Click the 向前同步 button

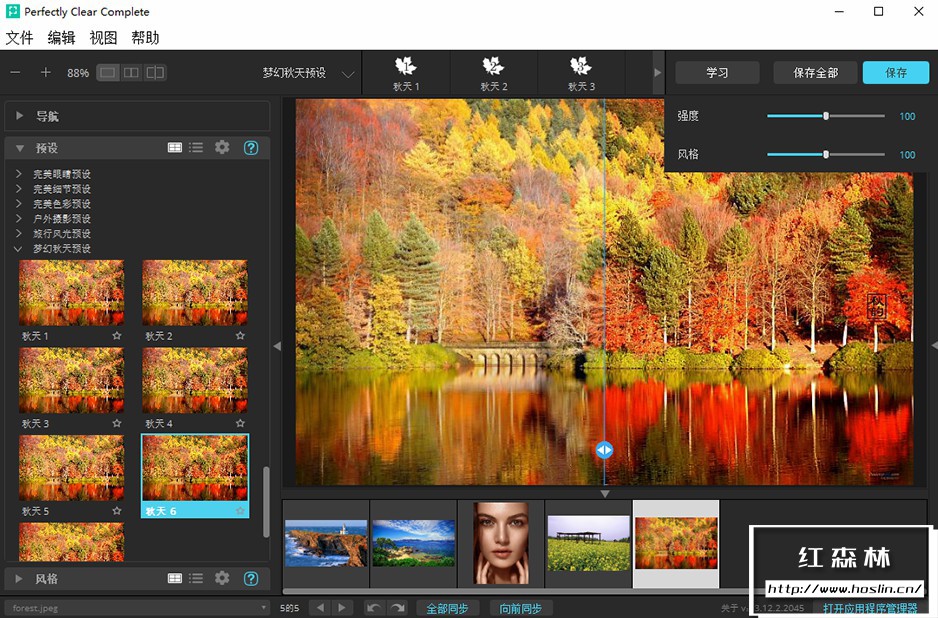point(520,608)
